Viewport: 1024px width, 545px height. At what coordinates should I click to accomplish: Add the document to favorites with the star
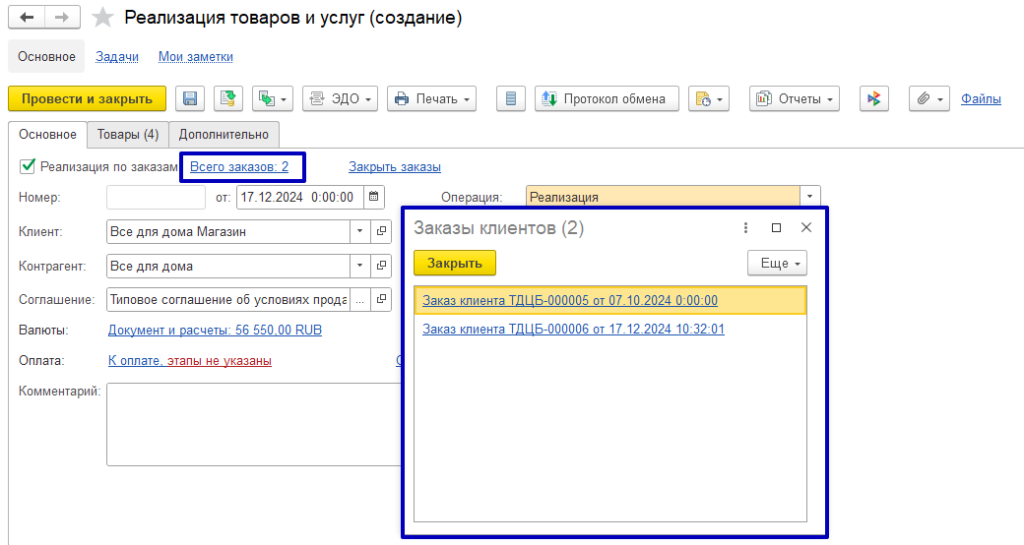pos(102,18)
